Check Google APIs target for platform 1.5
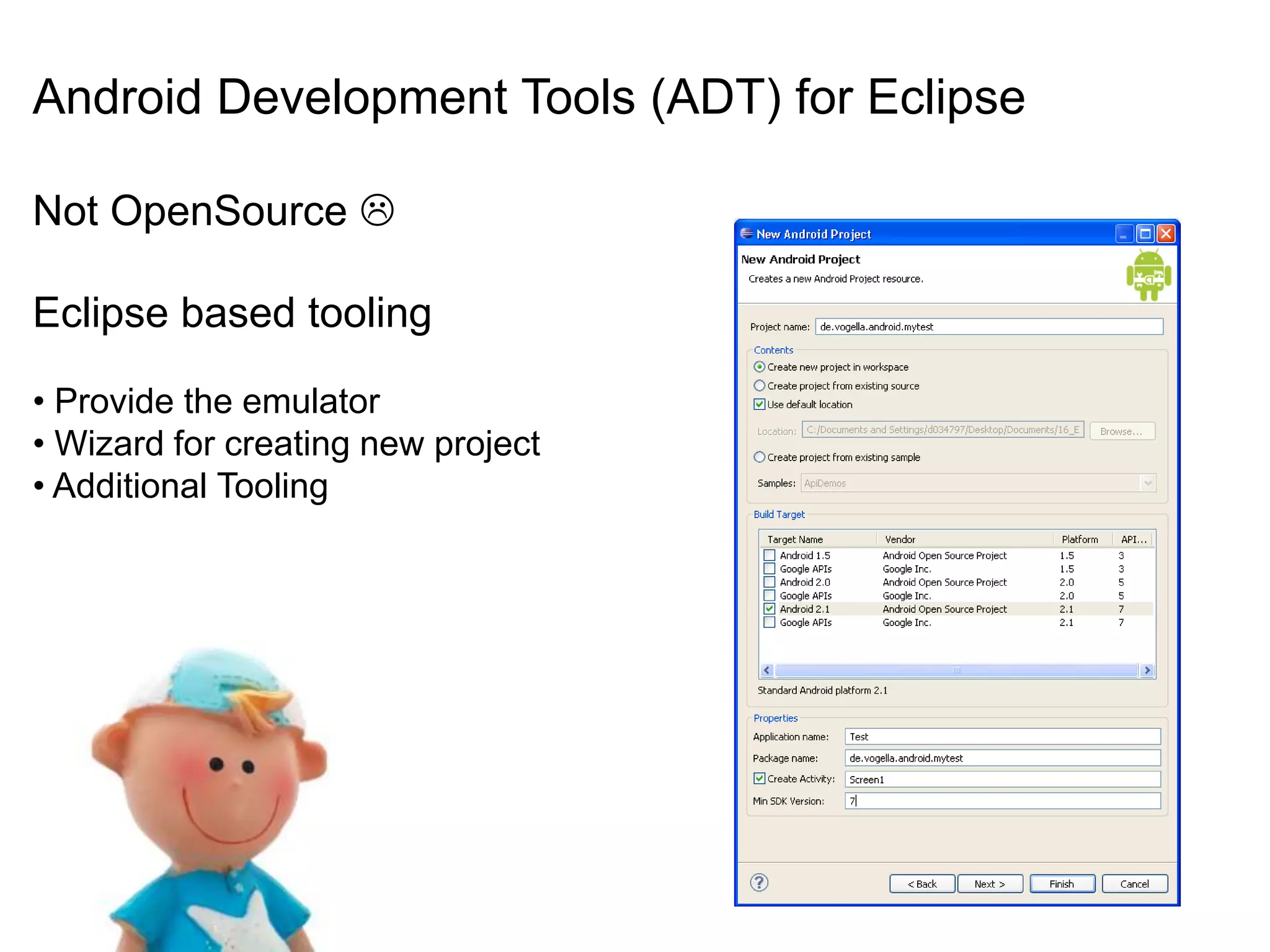1270x952 pixels. (769, 568)
